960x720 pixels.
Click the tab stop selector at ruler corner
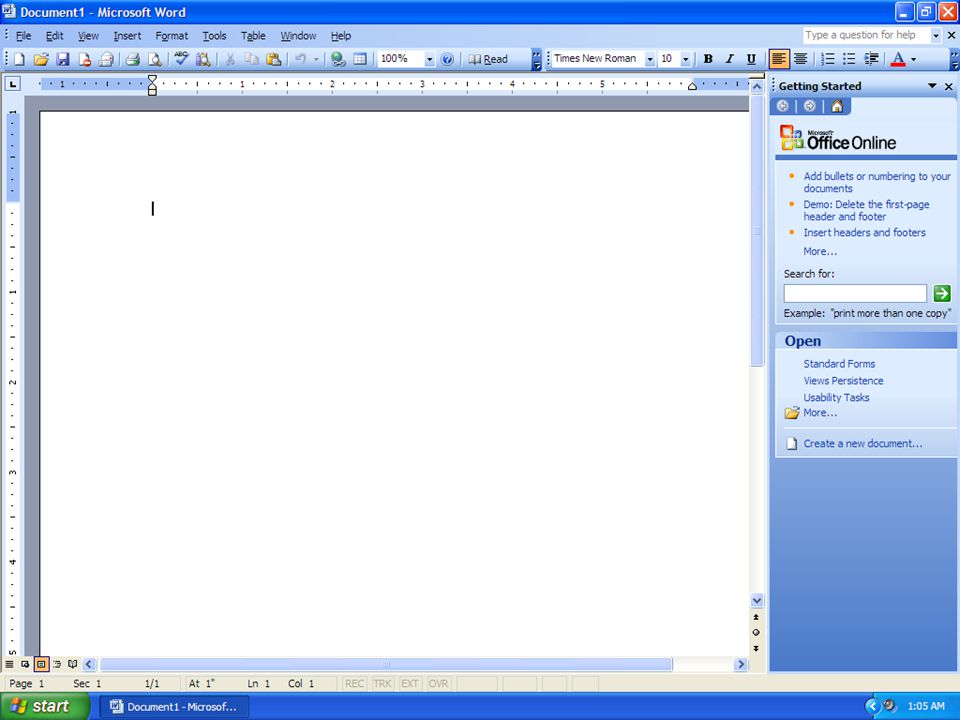point(12,84)
